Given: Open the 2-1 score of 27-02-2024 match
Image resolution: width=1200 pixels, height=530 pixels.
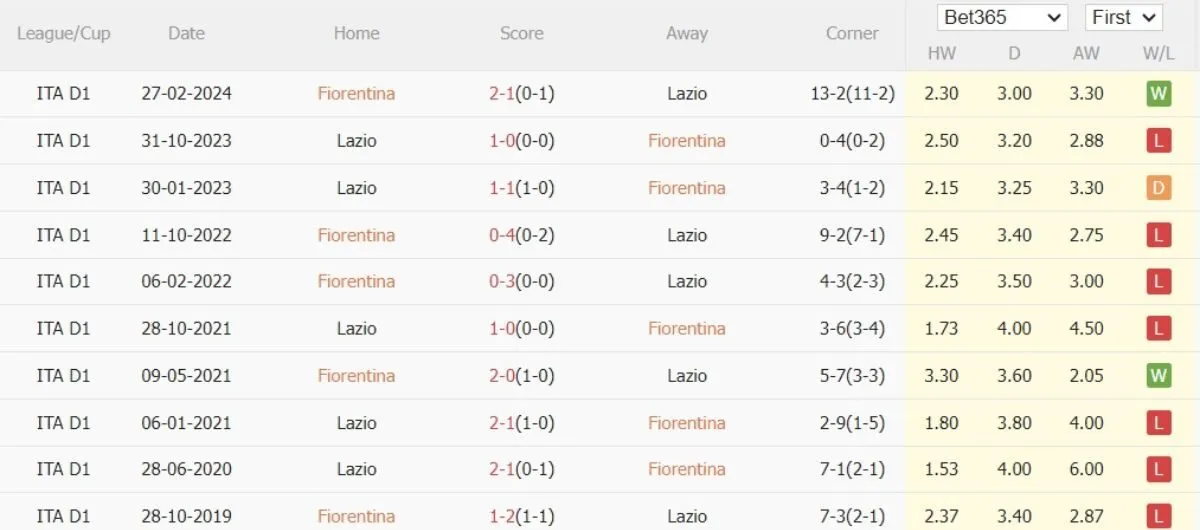Looking at the screenshot, I should (x=501, y=94).
